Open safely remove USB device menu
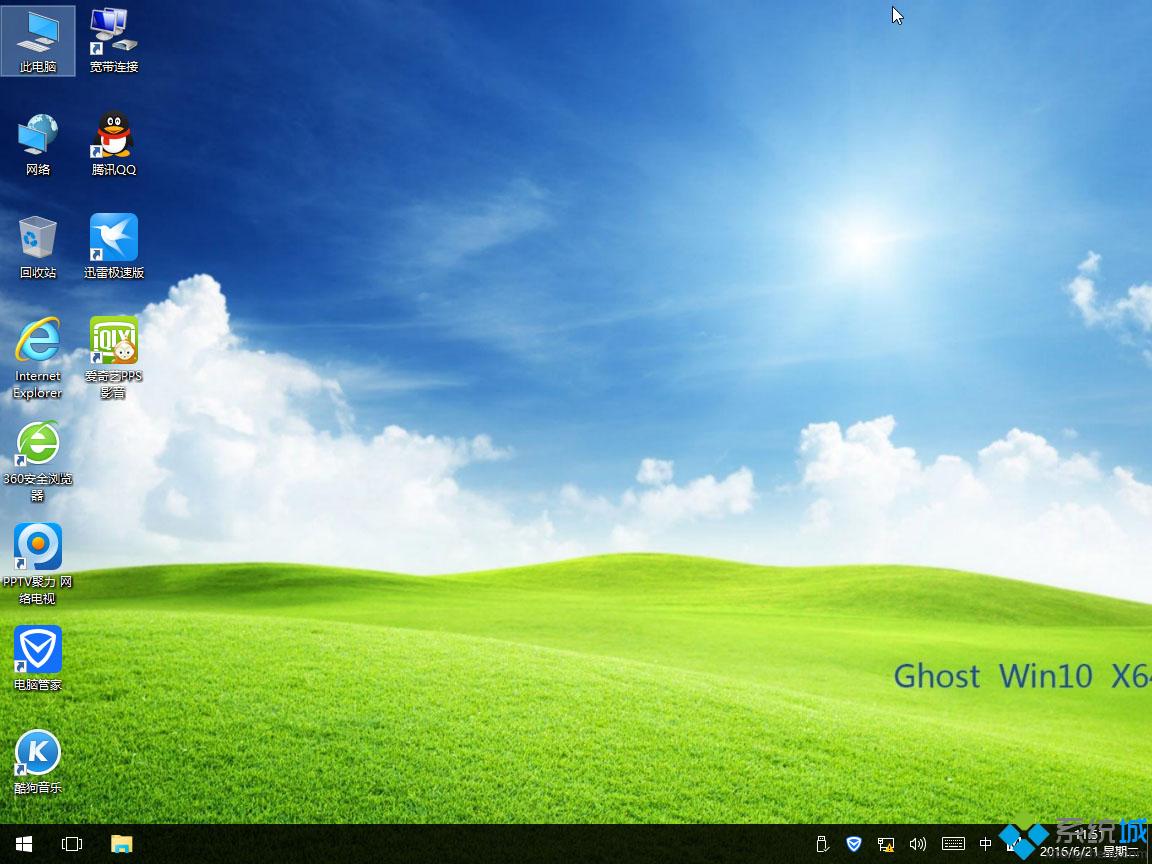Screen dimensions: 1152x864 821,846
